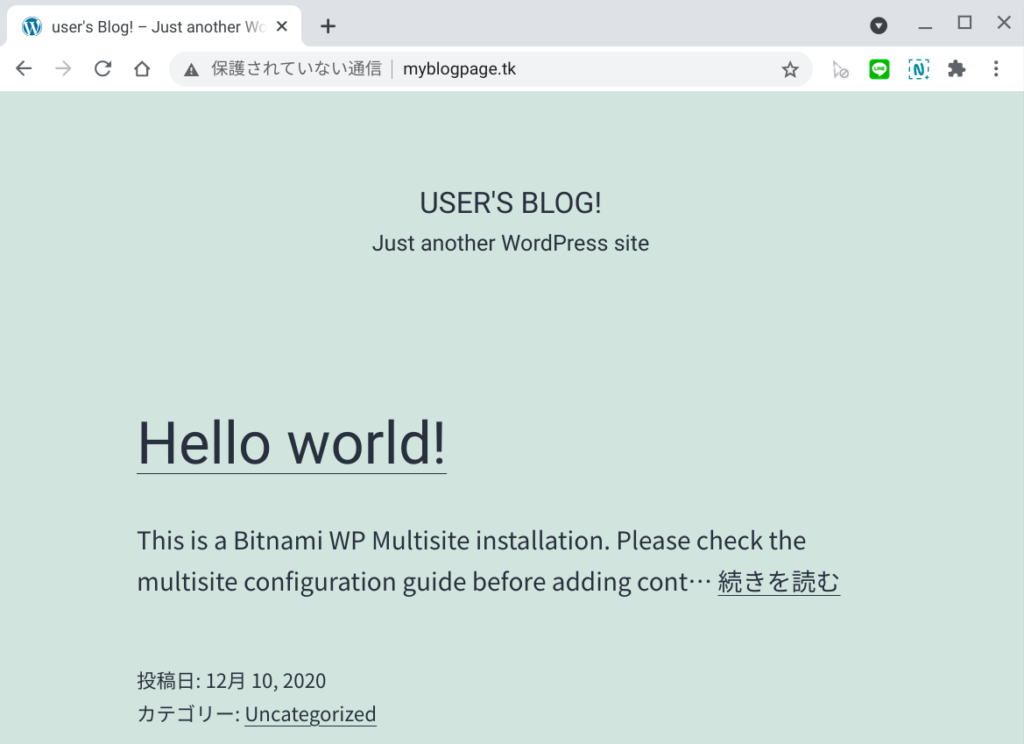Go forward using the forward arrow
The height and width of the screenshot is (744, 1024).
tap(63, 69)
